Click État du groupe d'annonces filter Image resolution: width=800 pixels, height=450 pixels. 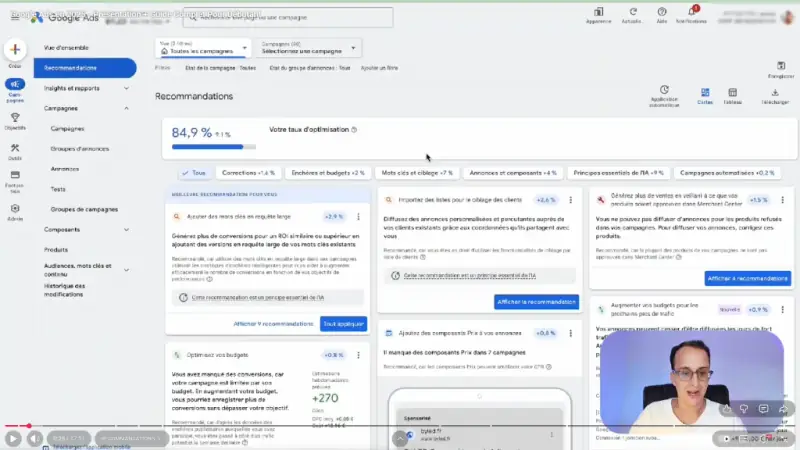coord(310,68)
